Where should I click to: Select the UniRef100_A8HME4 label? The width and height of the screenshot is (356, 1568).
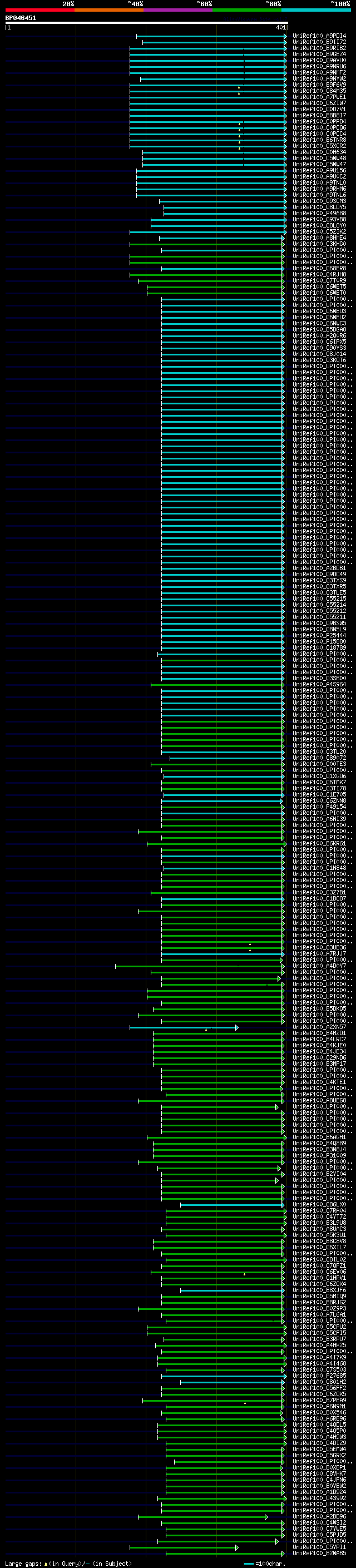tap(319, 238)
